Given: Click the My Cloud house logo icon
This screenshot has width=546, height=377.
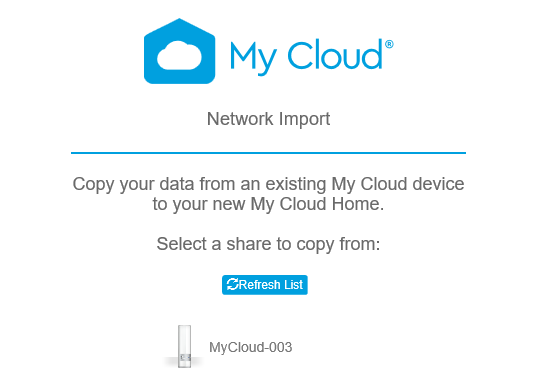Looking at the screenshot, I should tap(179, 51).
